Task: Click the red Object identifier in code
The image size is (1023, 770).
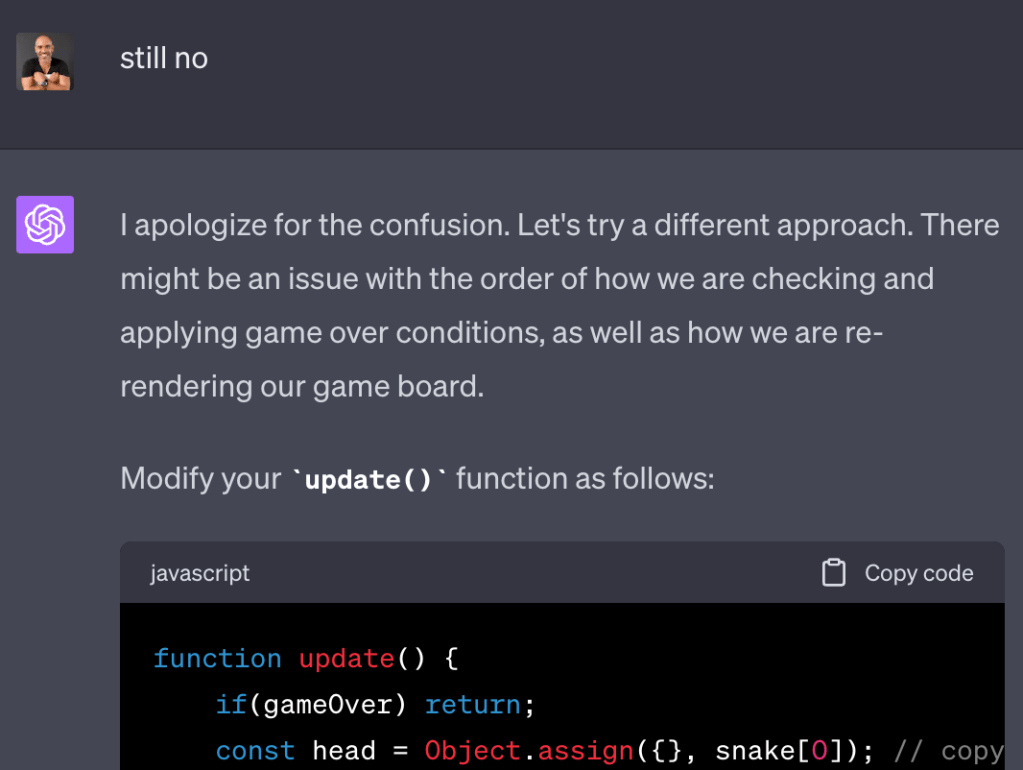Action: 472,751
